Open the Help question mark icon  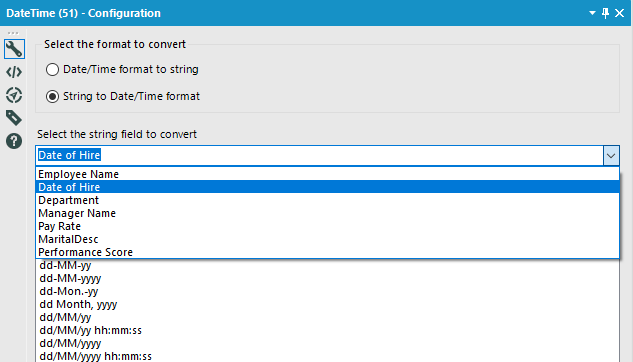click(14, 141)
